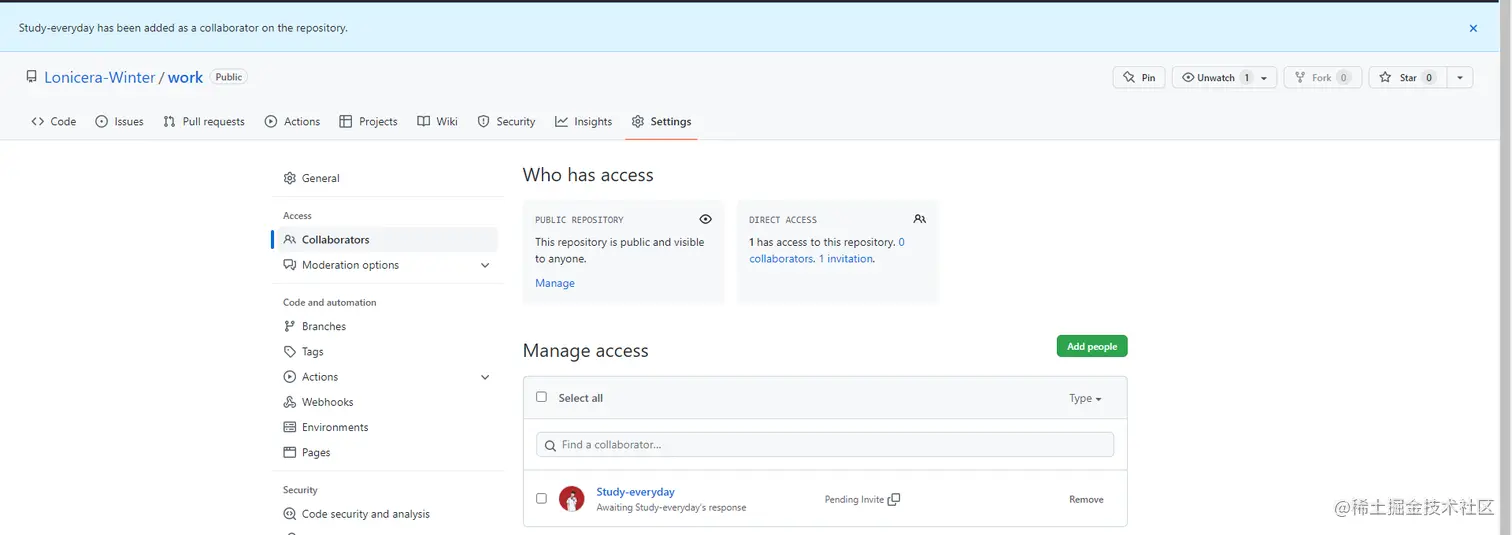1512x535 pixels.
Task: Expand the Actions sidebar section
Action: click(x=485, y=377)
